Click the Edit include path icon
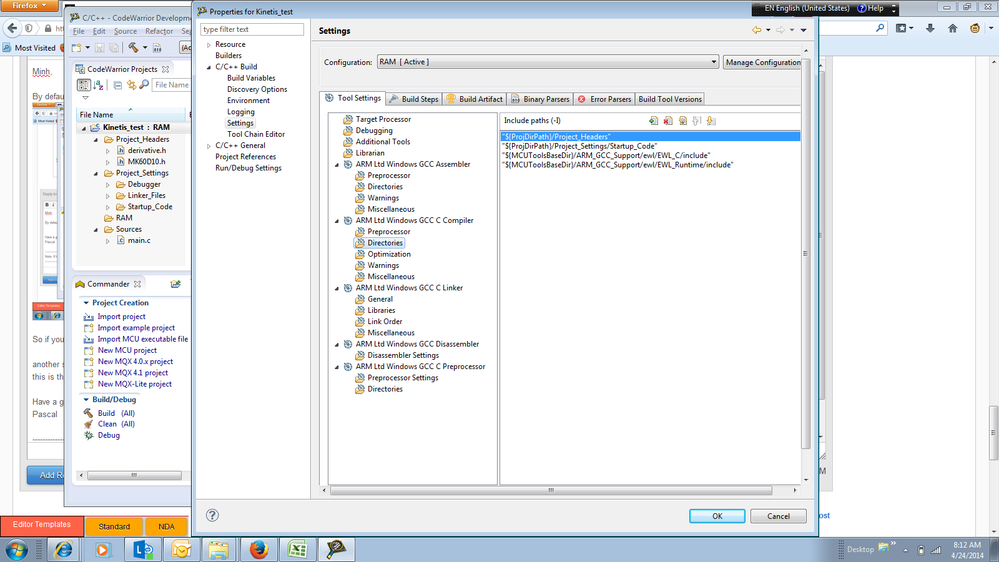This screenshot has height=562, width=999. coord(682,120)
